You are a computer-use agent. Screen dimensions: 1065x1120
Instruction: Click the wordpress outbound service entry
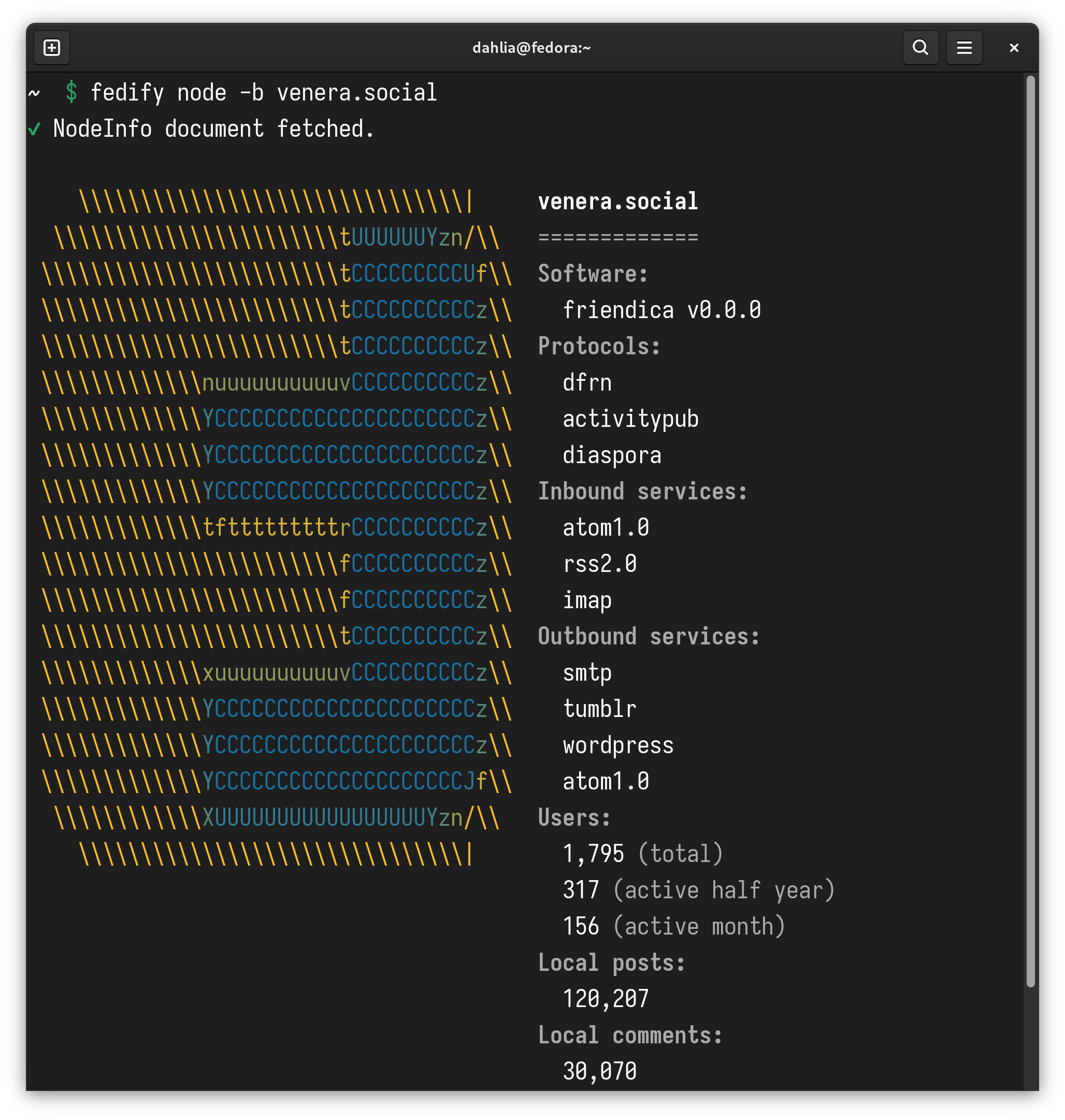(617, 745)
